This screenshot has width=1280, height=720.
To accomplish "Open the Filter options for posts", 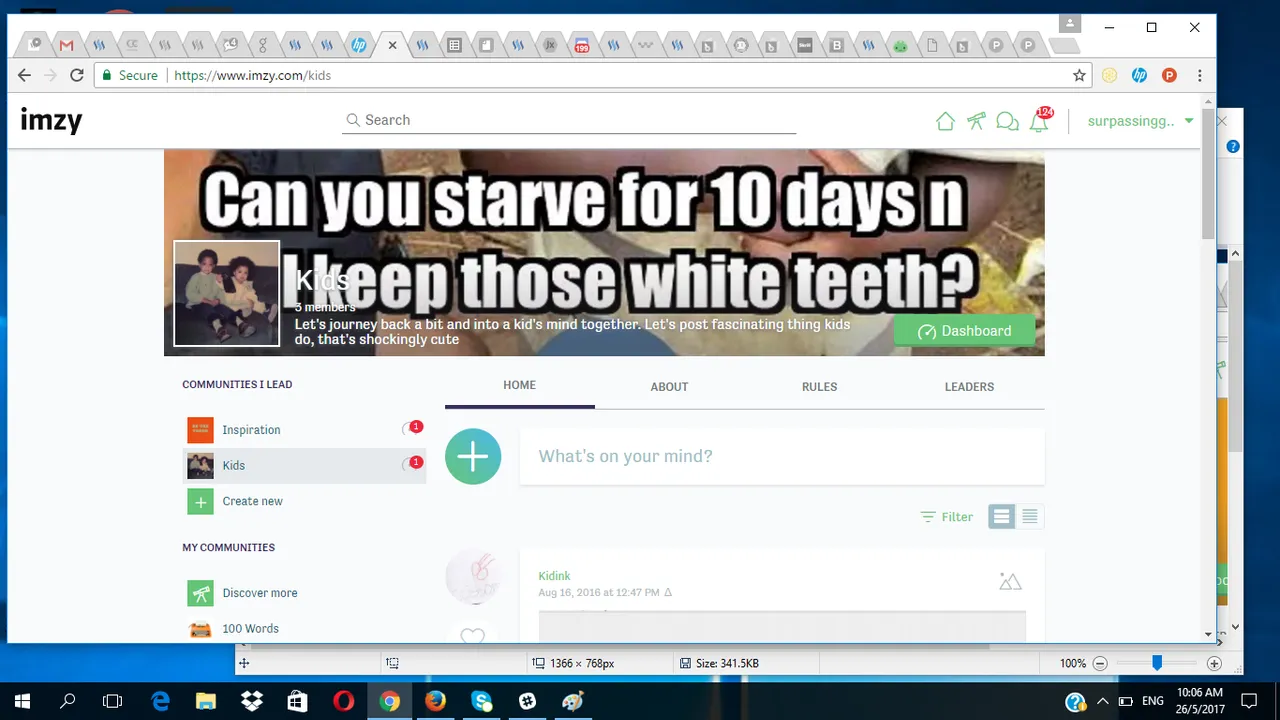I will [947, 517].
